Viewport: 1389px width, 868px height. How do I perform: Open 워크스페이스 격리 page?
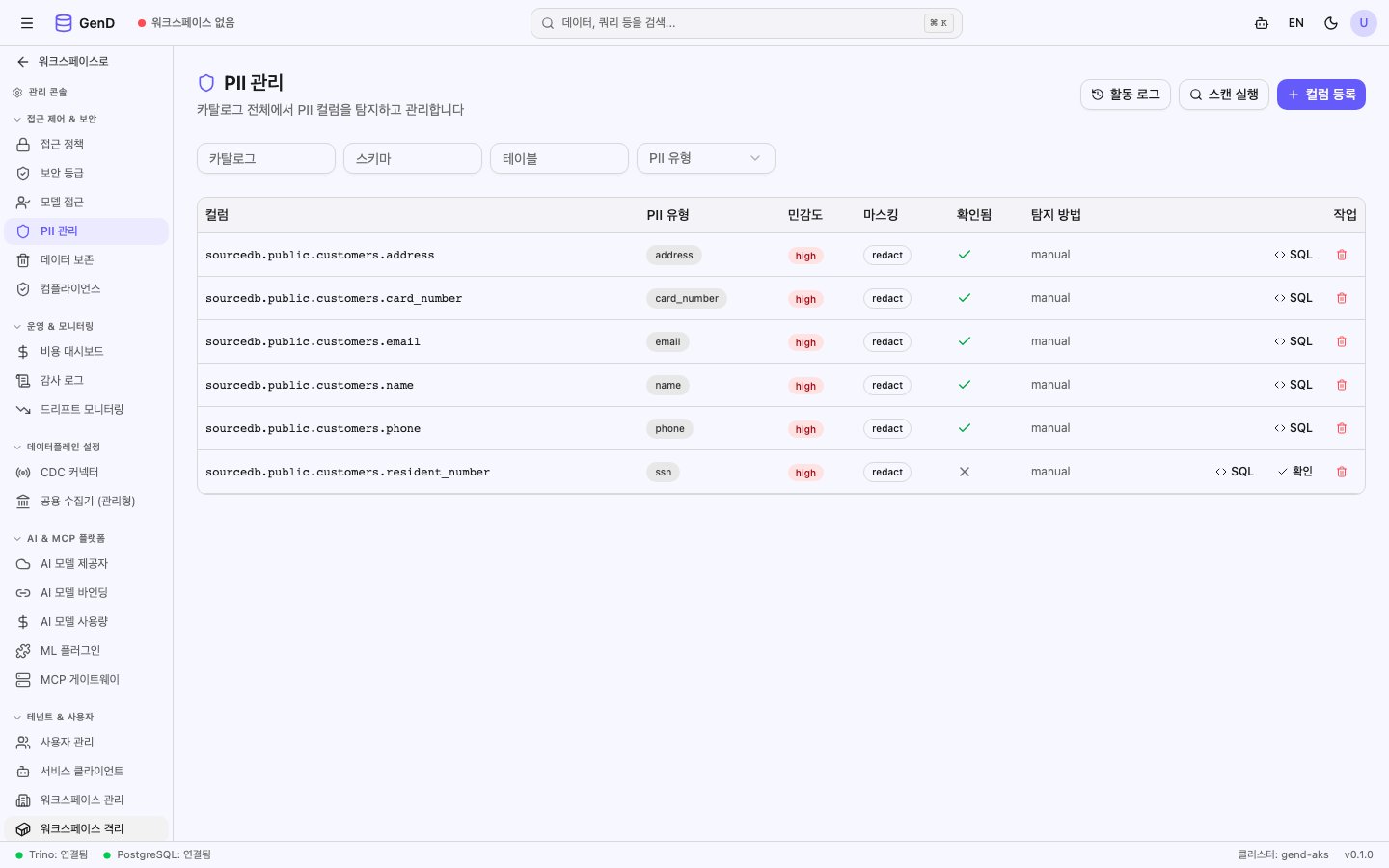tap(87, 828)
